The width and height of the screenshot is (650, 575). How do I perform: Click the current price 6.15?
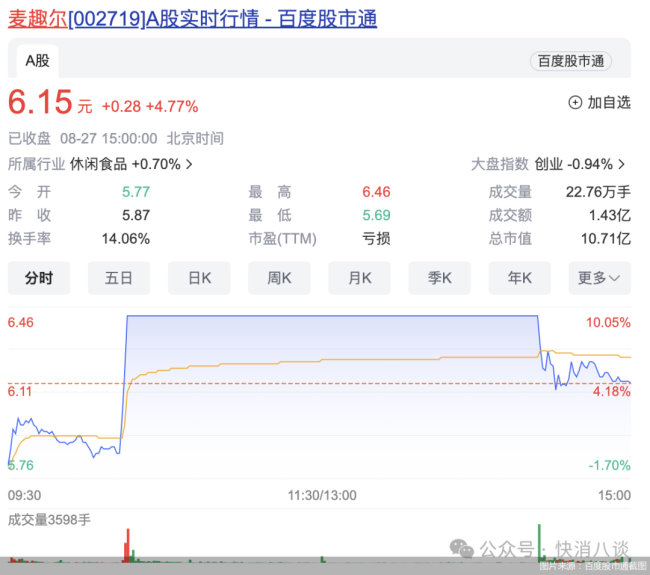pos(40,102)
